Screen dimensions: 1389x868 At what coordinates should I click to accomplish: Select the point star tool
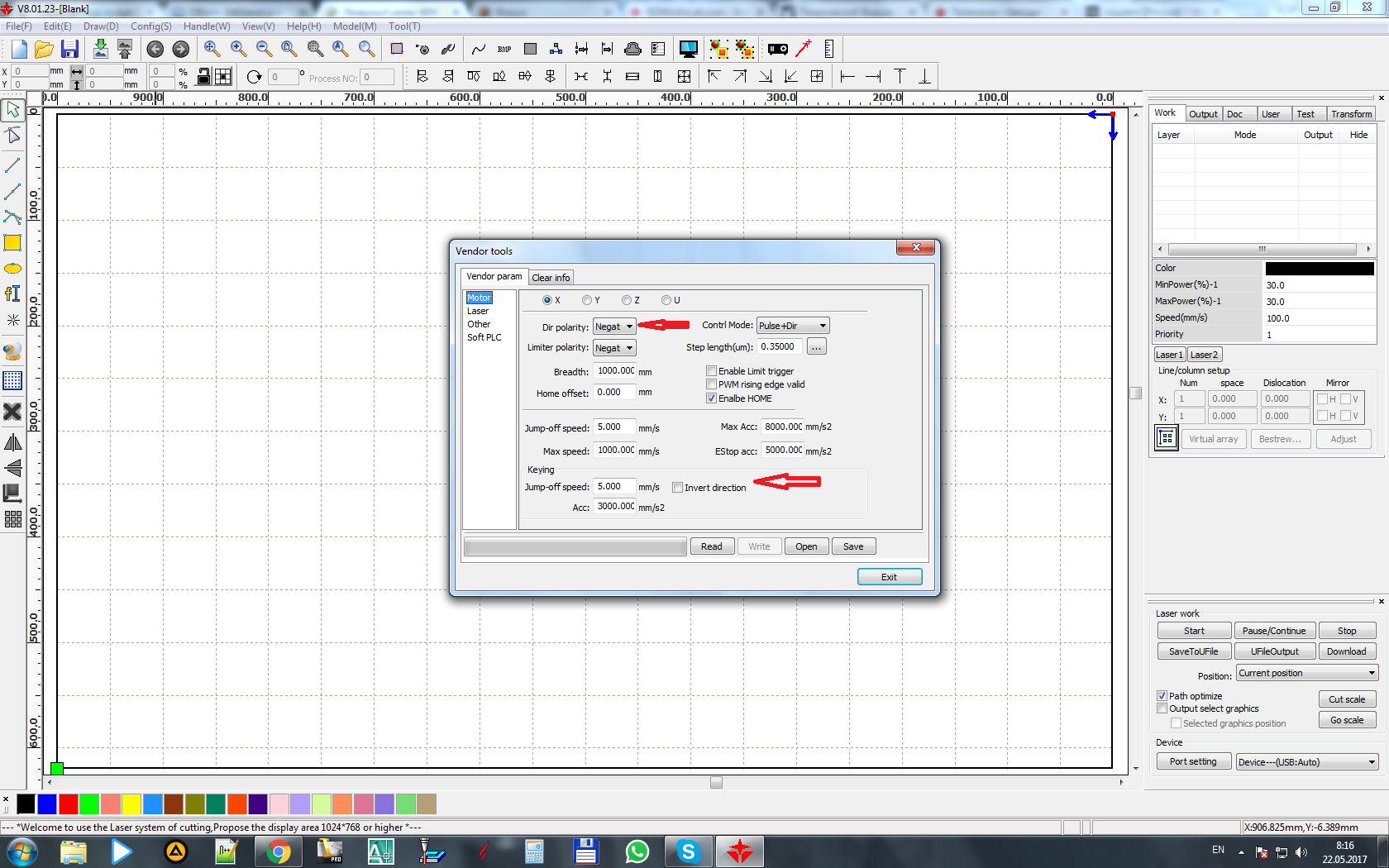(x=12, y=319)
